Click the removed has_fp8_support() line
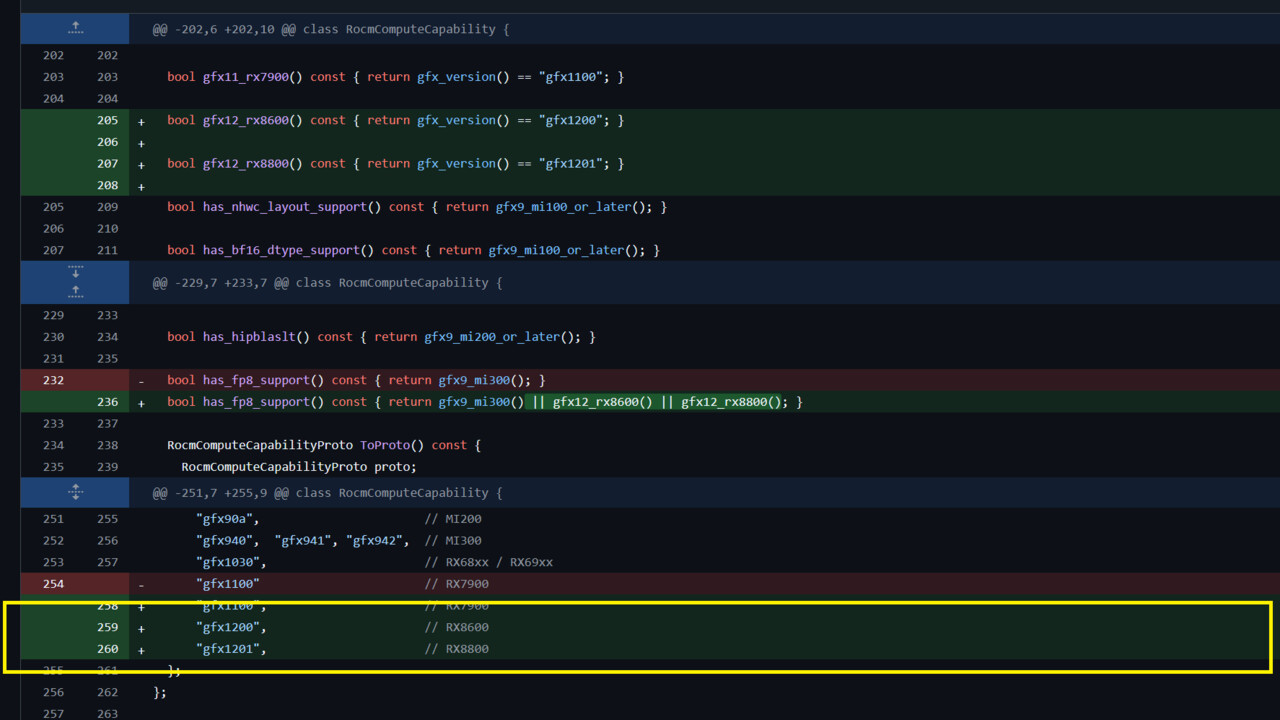 point(356,380)
